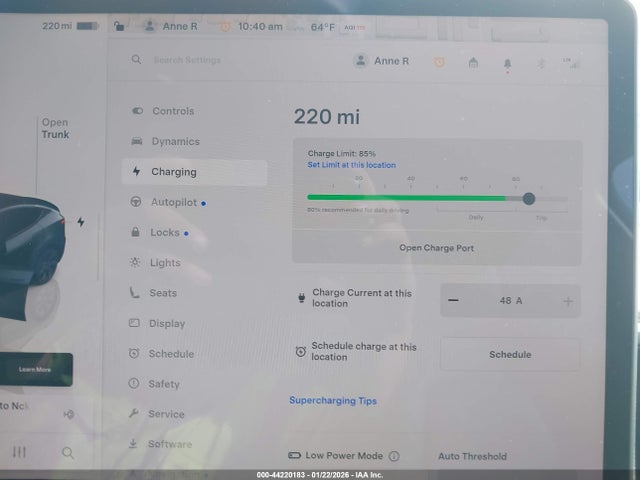Tap the orange sentry/alarm icon beside Anne R
Viewport: 640px width, 480px height.
[x=439, y=62]
